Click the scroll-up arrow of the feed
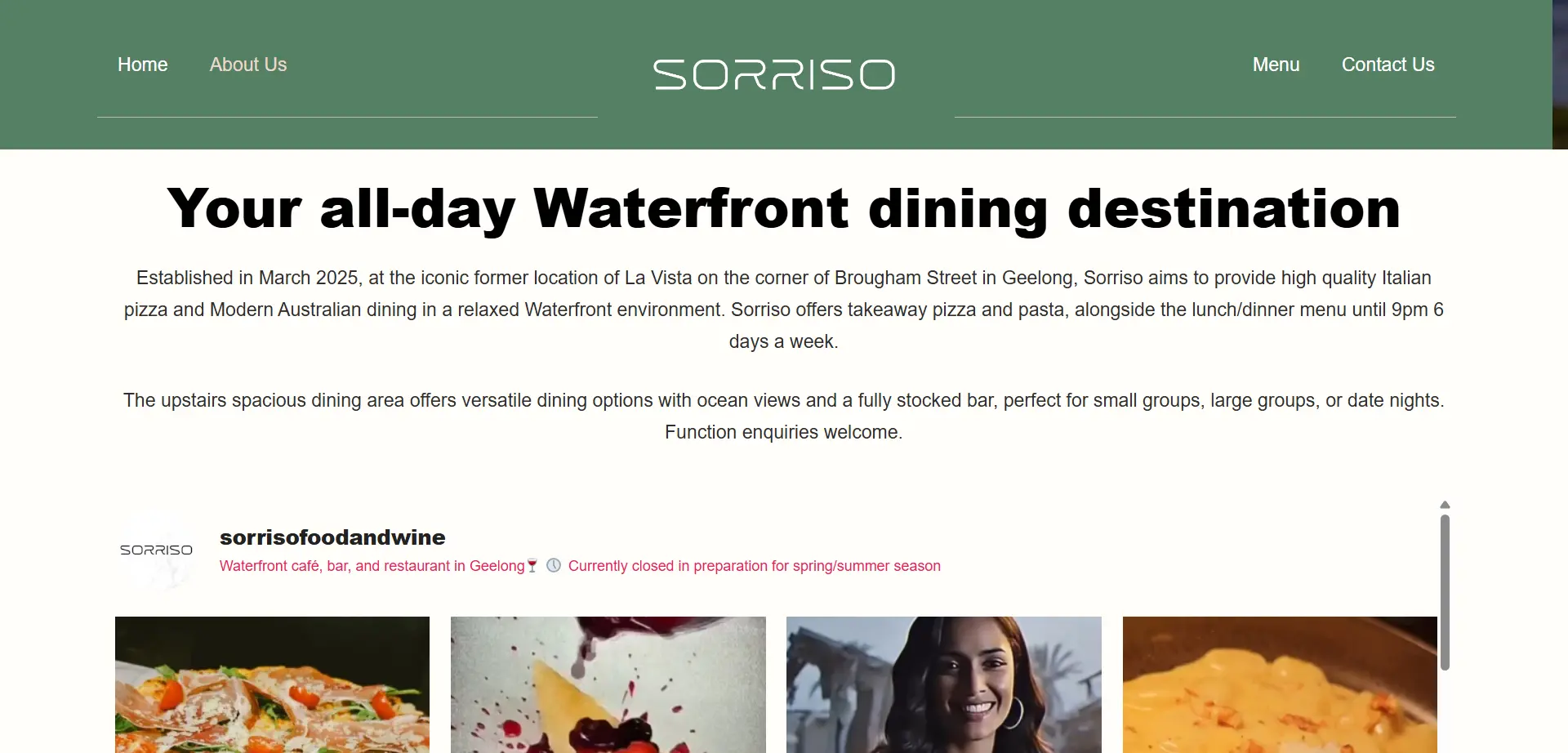 1445,505
